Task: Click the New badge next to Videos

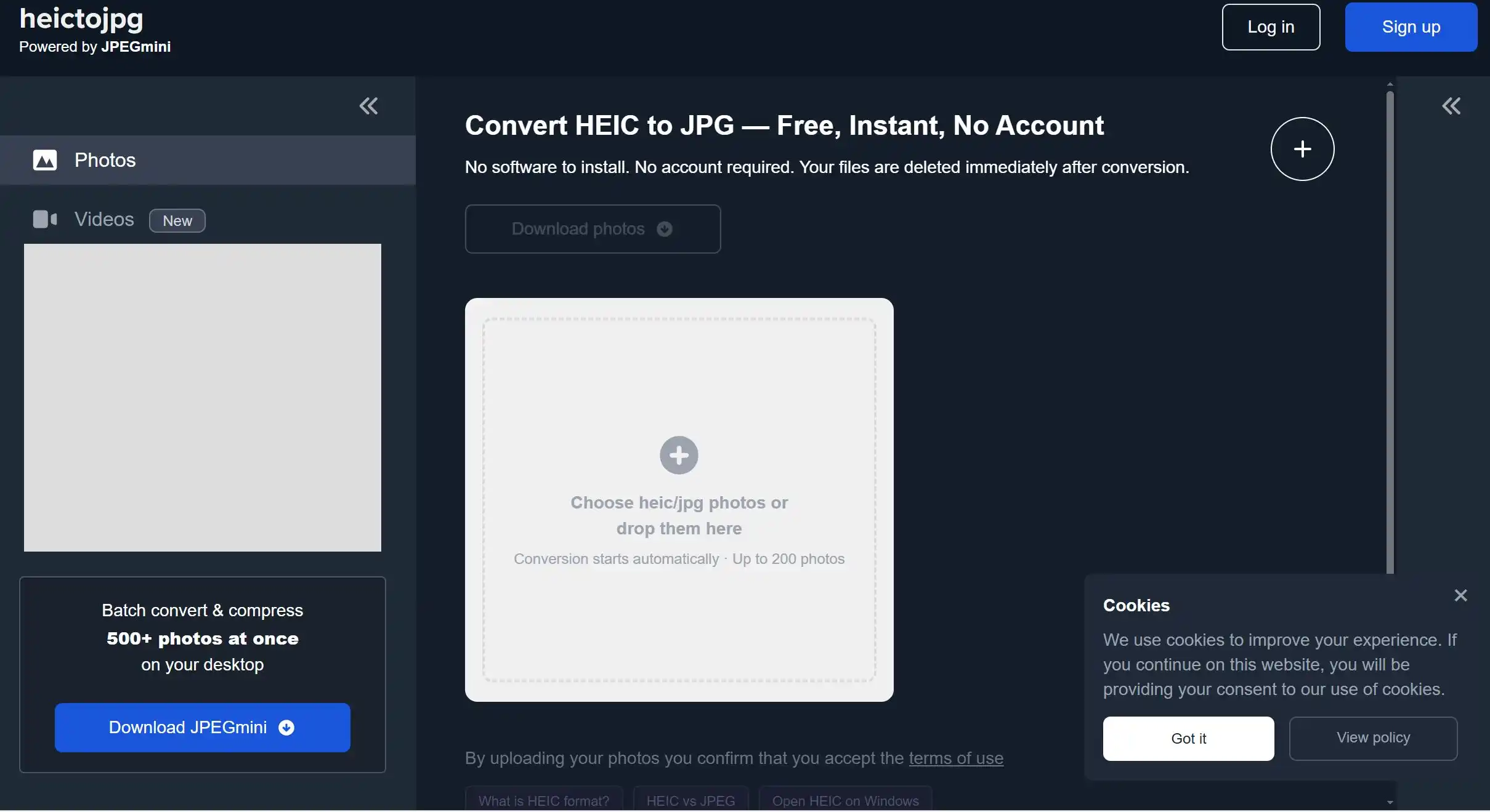Action: coord(177,220)
